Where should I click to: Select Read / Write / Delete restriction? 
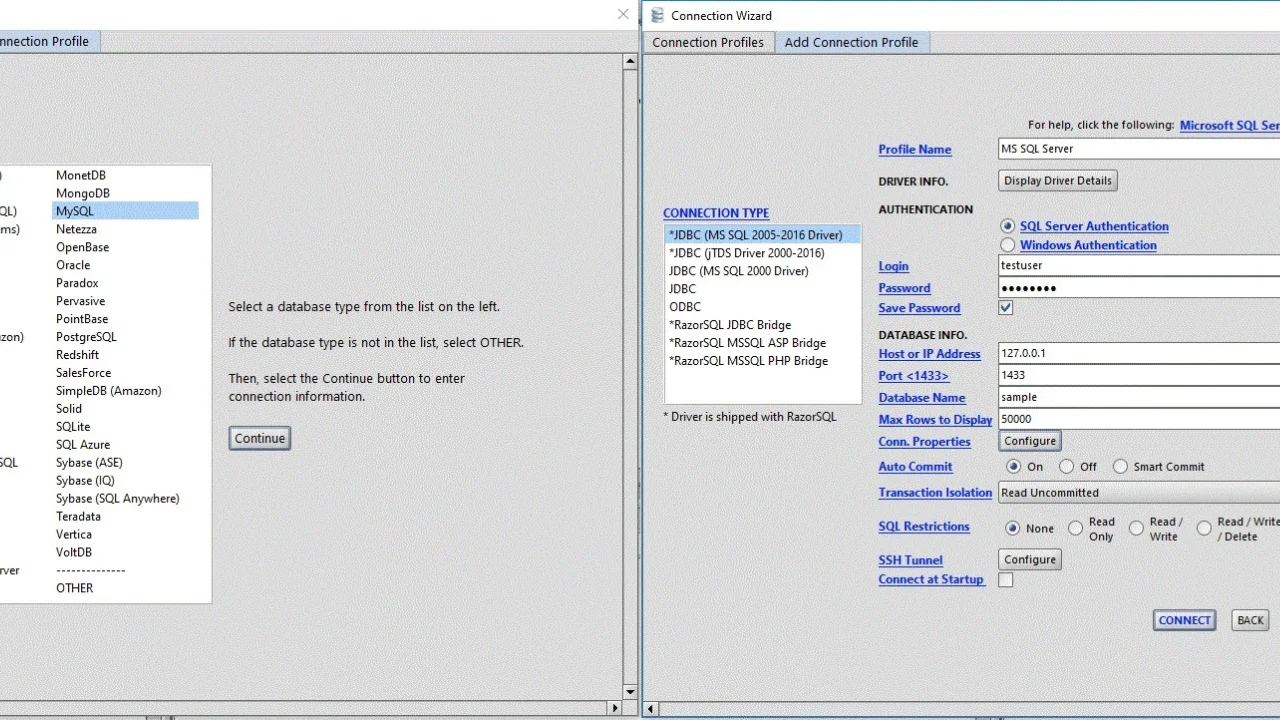1205,528
